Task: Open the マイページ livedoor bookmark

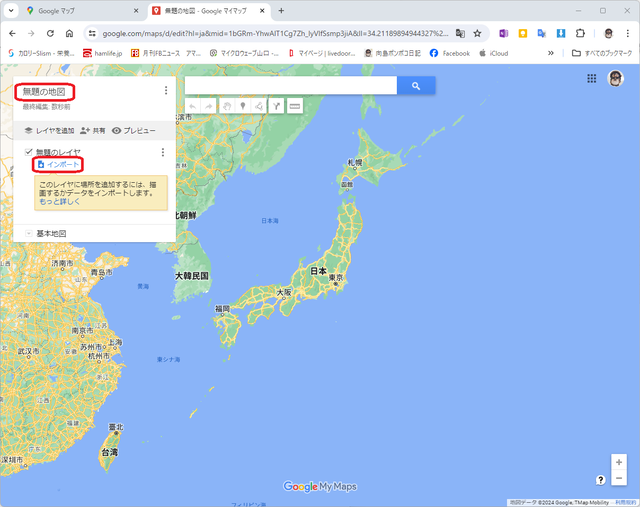Action: click(322, 53)
